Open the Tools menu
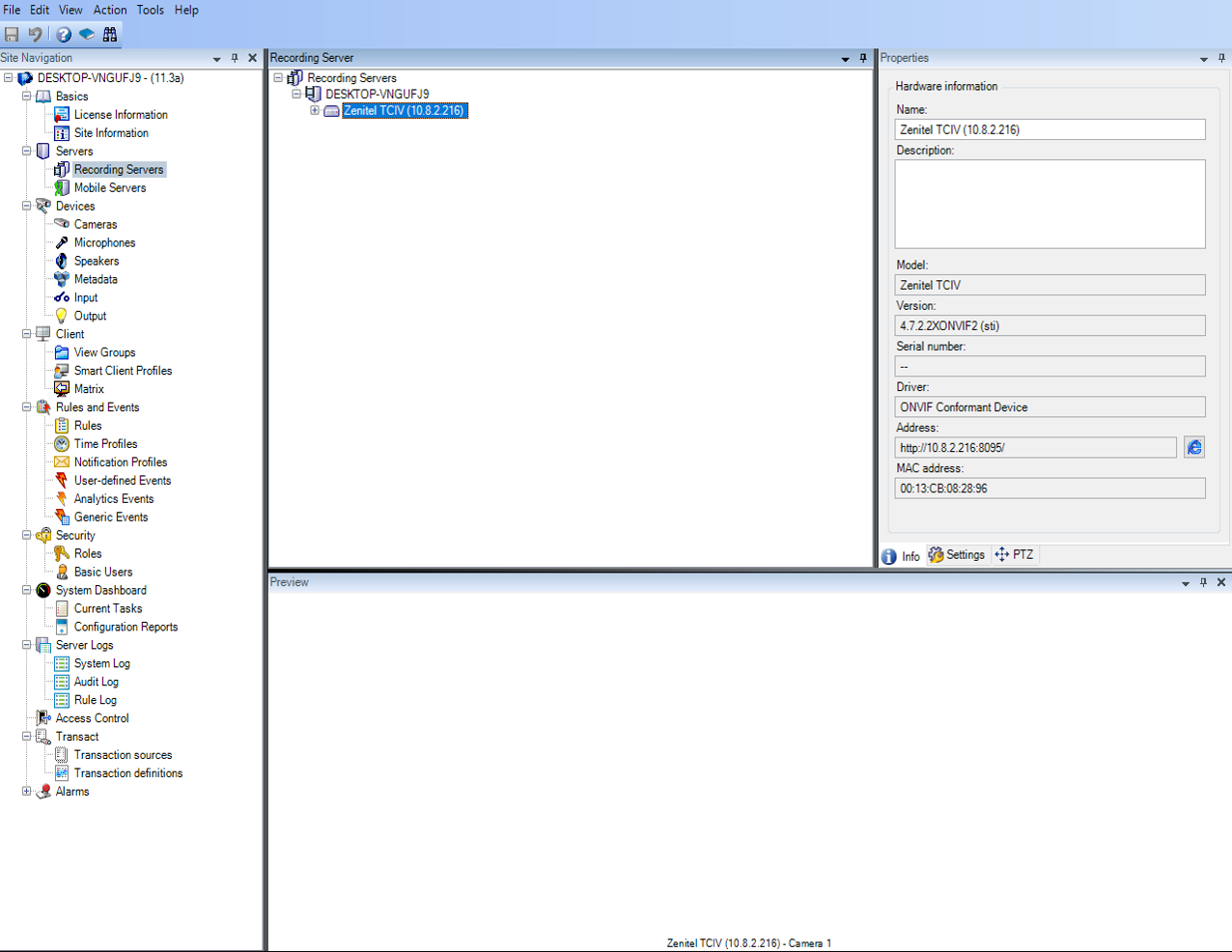This screenshot has height=952, width=1232. point(151,10)
